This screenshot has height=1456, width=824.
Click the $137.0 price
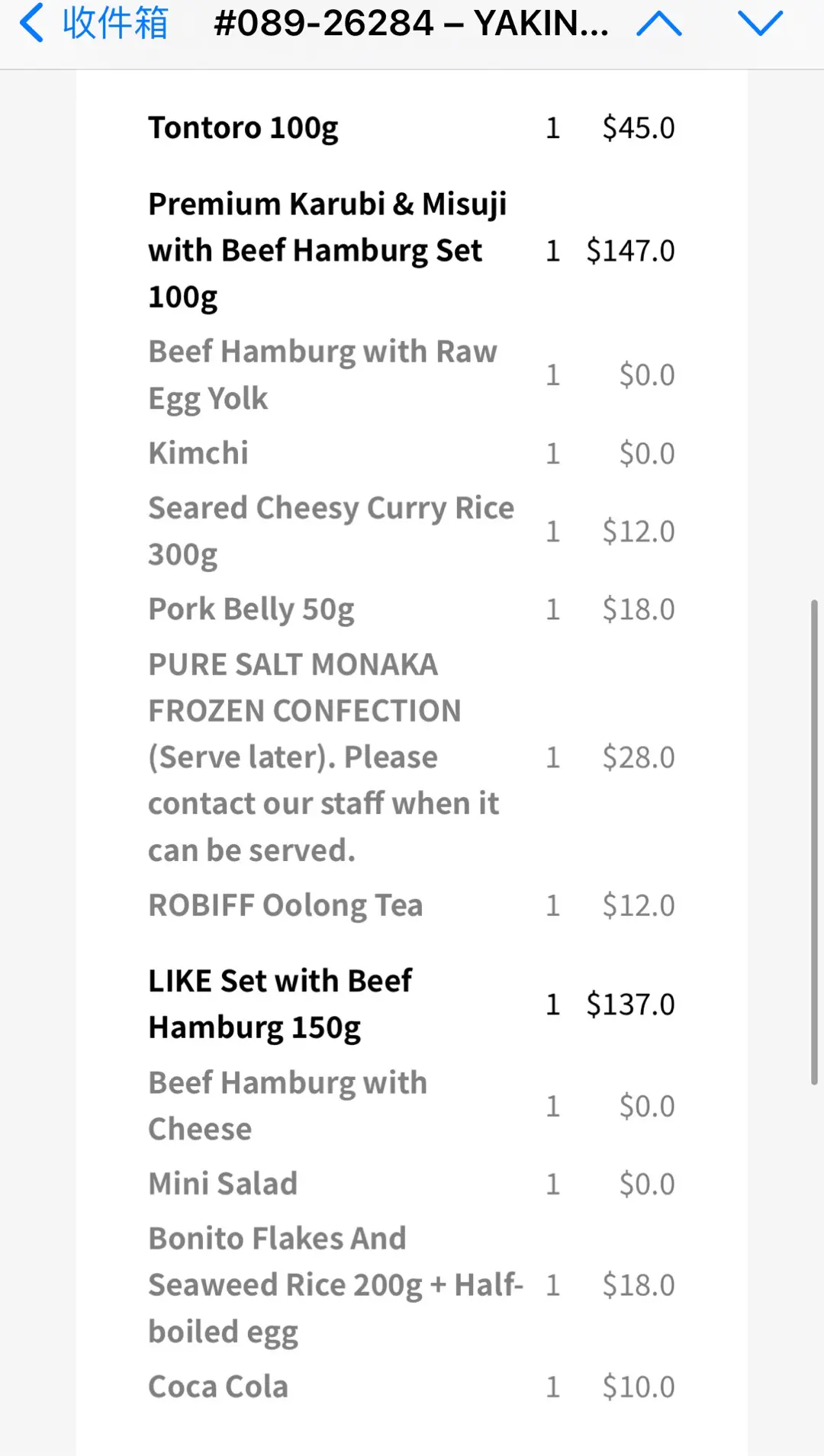[x=630, y=1004]
